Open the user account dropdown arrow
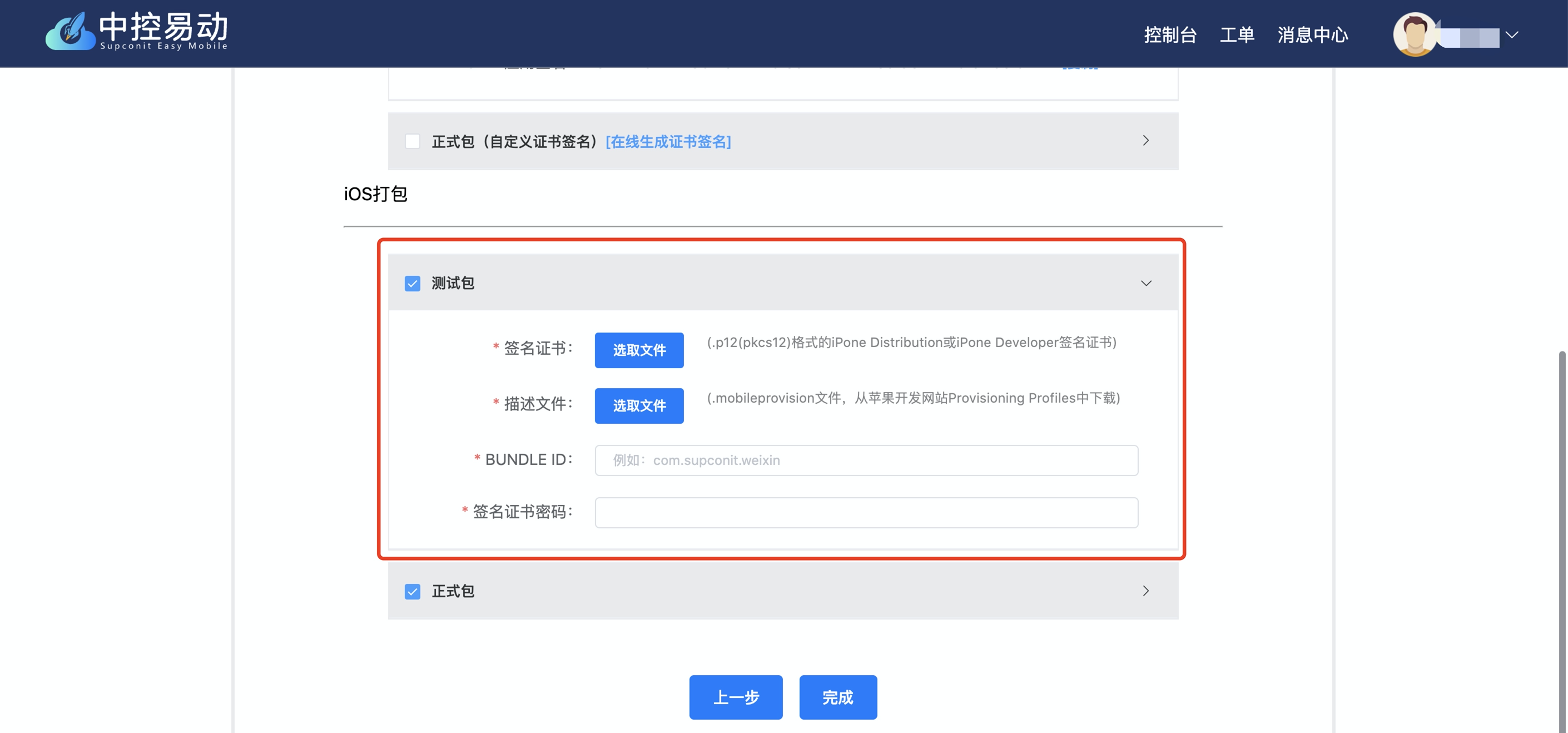This screenshot has width=1568, height=733. pos(1512,34)
